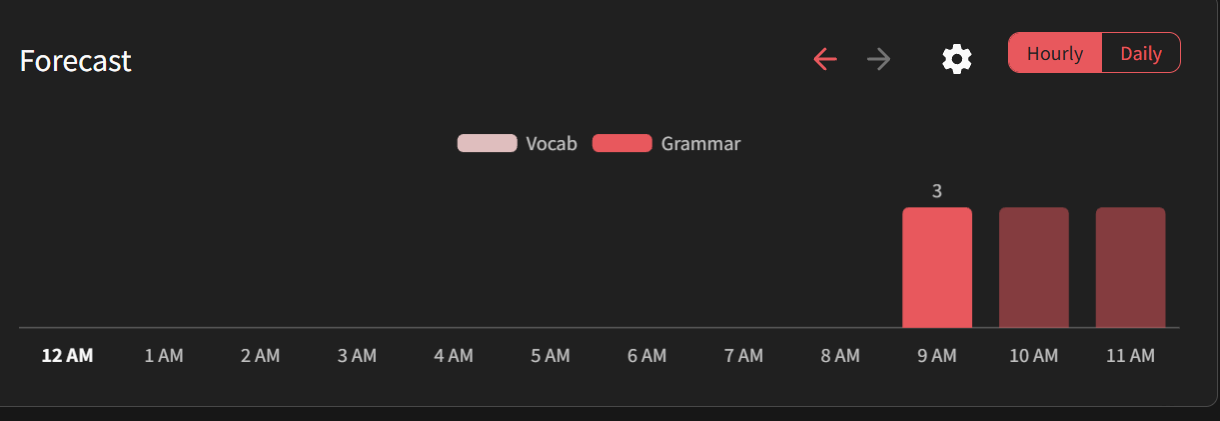Select the 10 AM bar
Viewport: 1220px width, 421px height.
(1034, 267)
